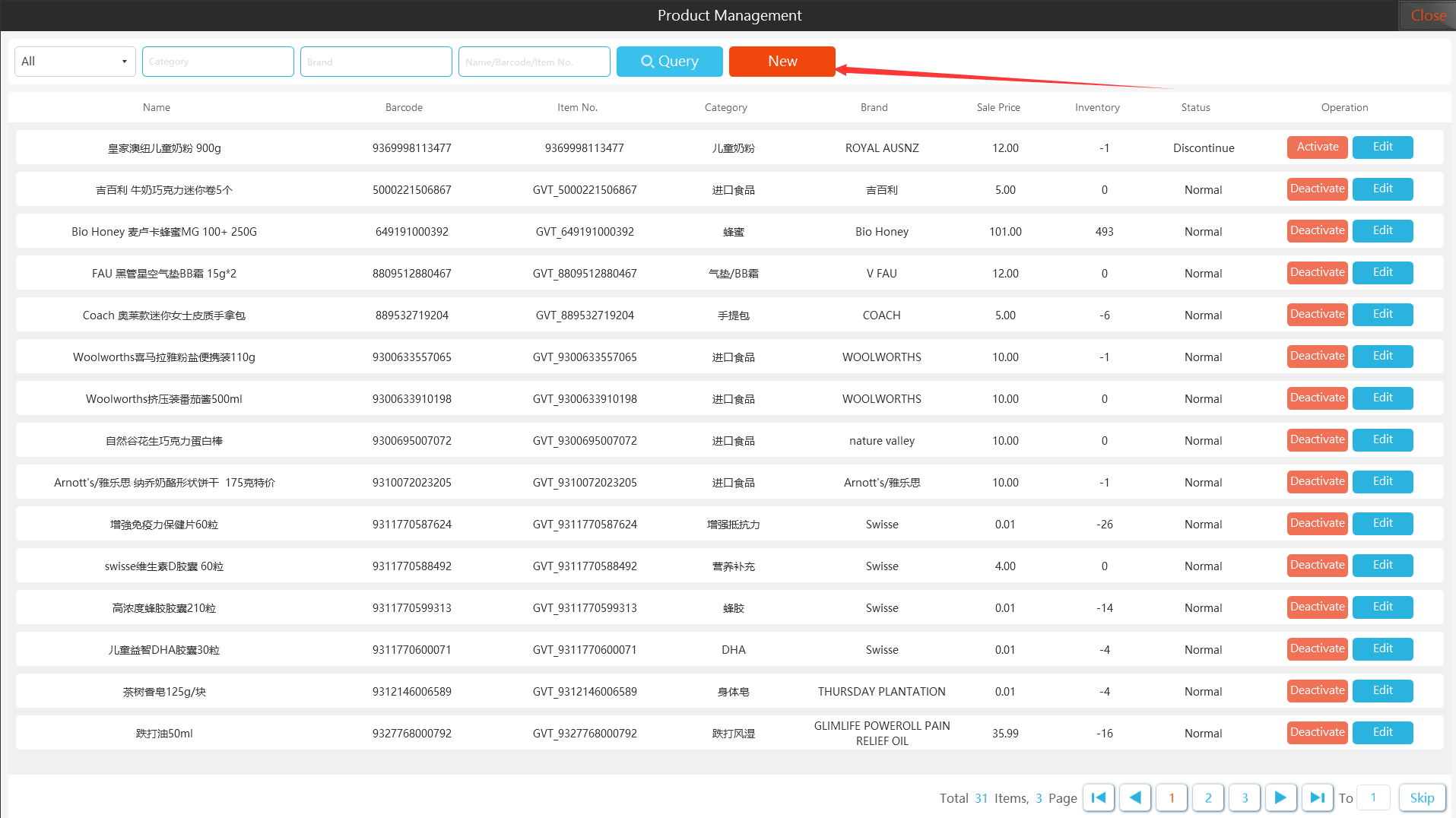Activate the discontinued ROYAL AUSNZ product

coord(1317,147)
